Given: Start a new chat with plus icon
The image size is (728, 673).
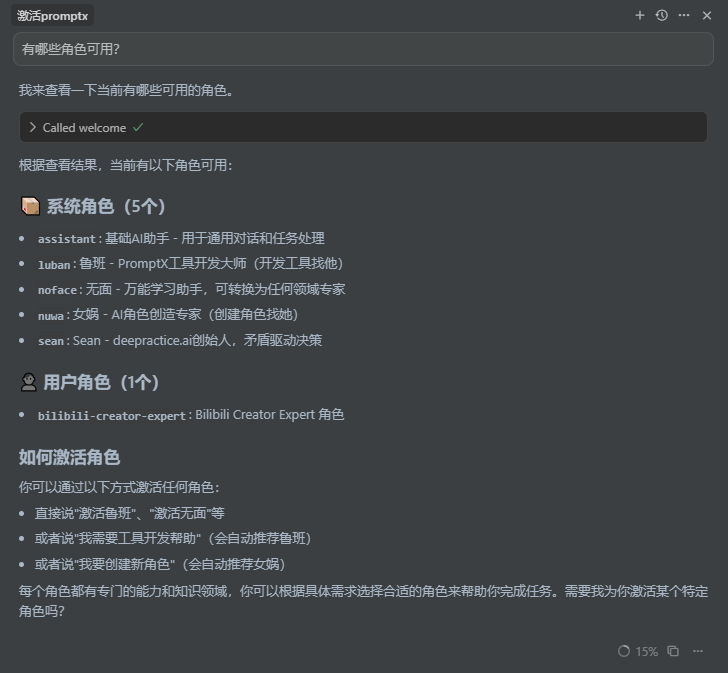Looking at the screenshot, I should (639, 15).
